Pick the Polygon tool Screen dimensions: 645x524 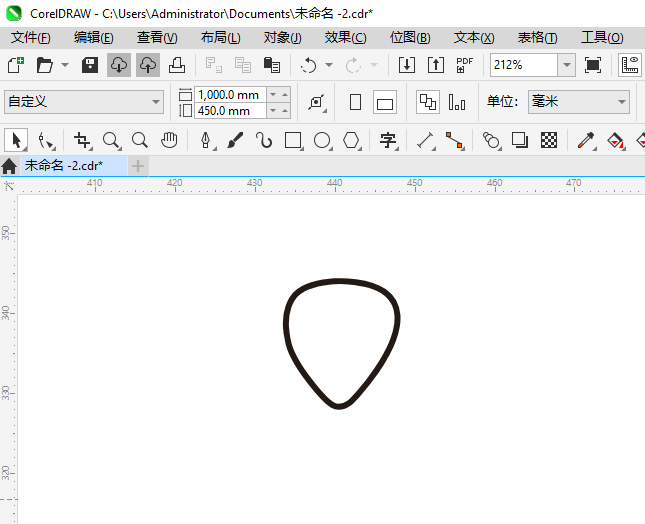point(351,140)
